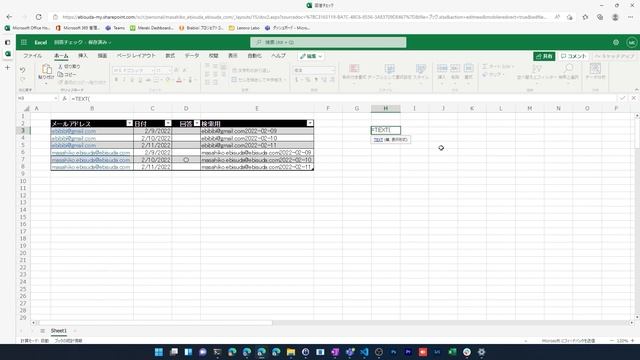Click the red font color icon

[178, 80]
